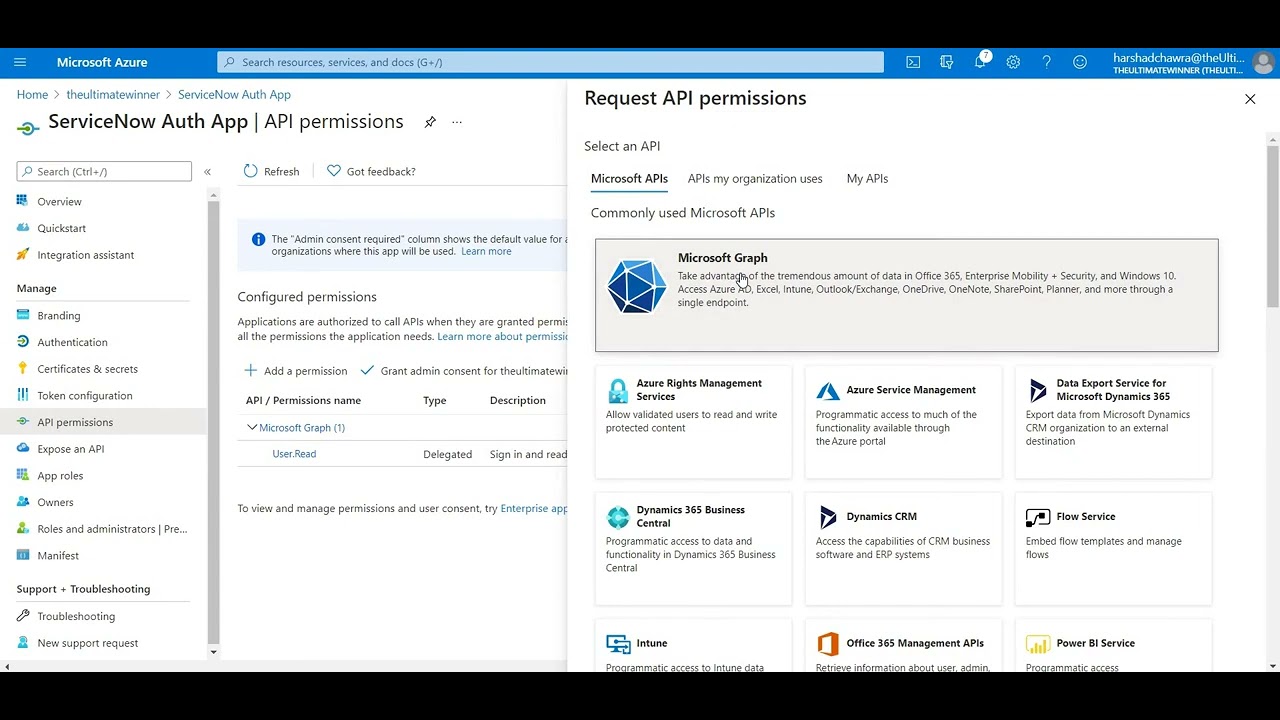Image resolution: width=1280 pixels, height=720 pixels.
Task: Click the Microsoft Graph logo
Action: [637, 286]
